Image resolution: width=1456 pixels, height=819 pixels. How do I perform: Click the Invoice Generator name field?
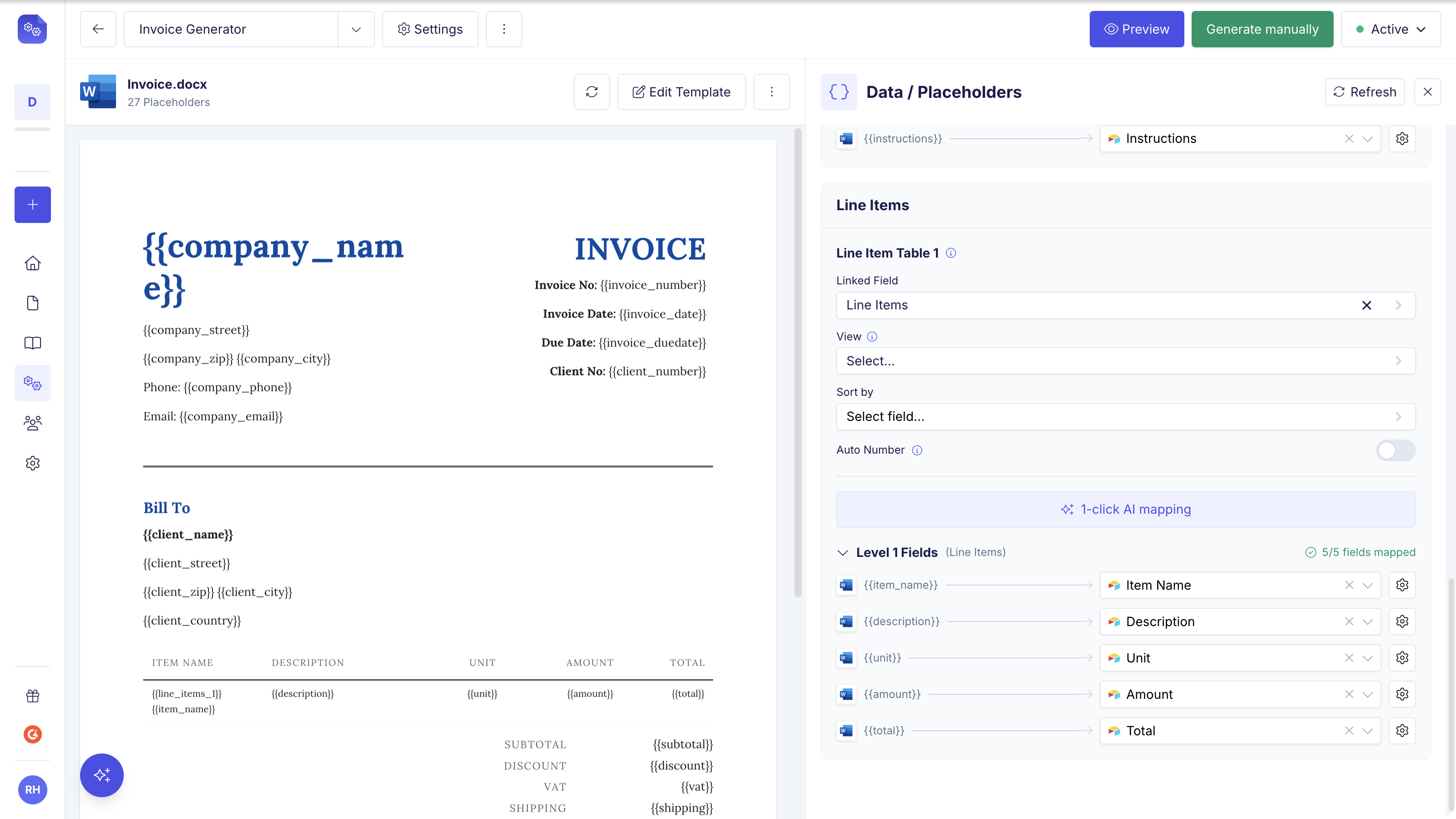(x=231, y=29)
